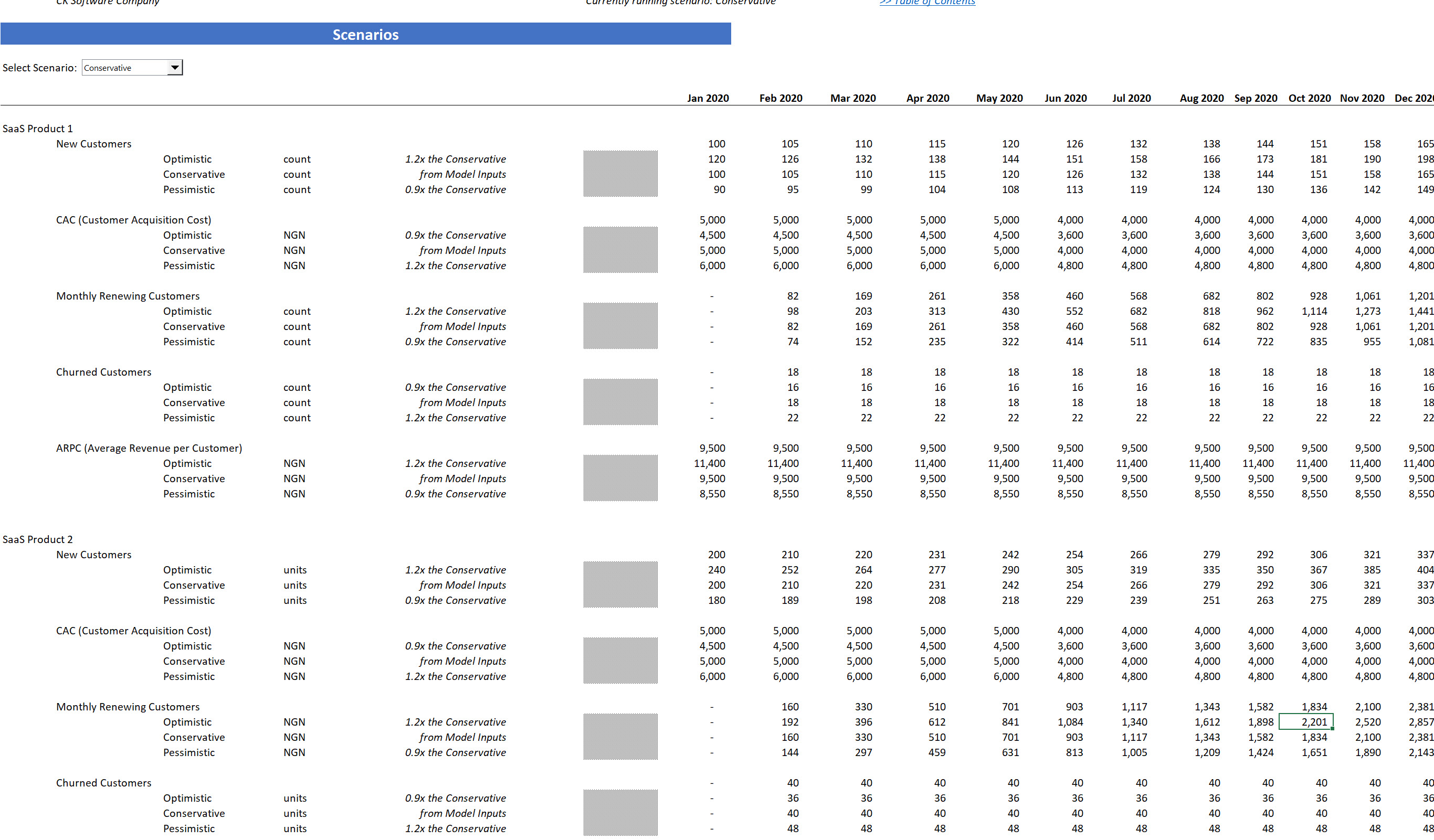Select the May 2020 column header
The width and height of the screenshot is (1434, 840).
click(999, 98)
